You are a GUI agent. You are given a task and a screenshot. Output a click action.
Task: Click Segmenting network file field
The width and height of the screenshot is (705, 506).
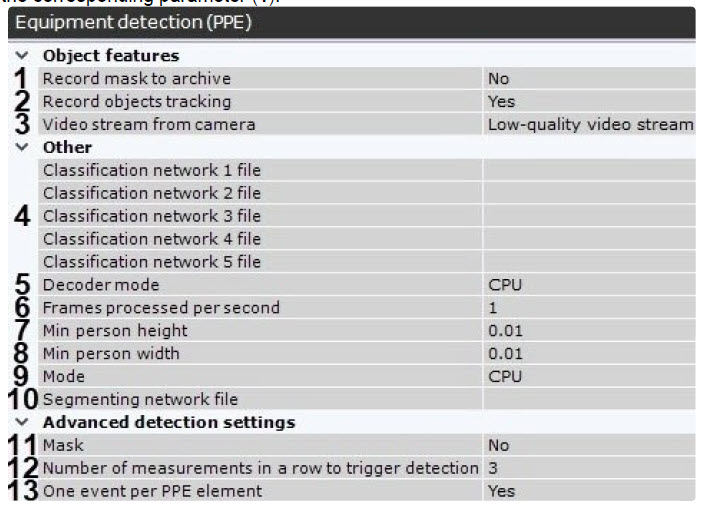588,400
